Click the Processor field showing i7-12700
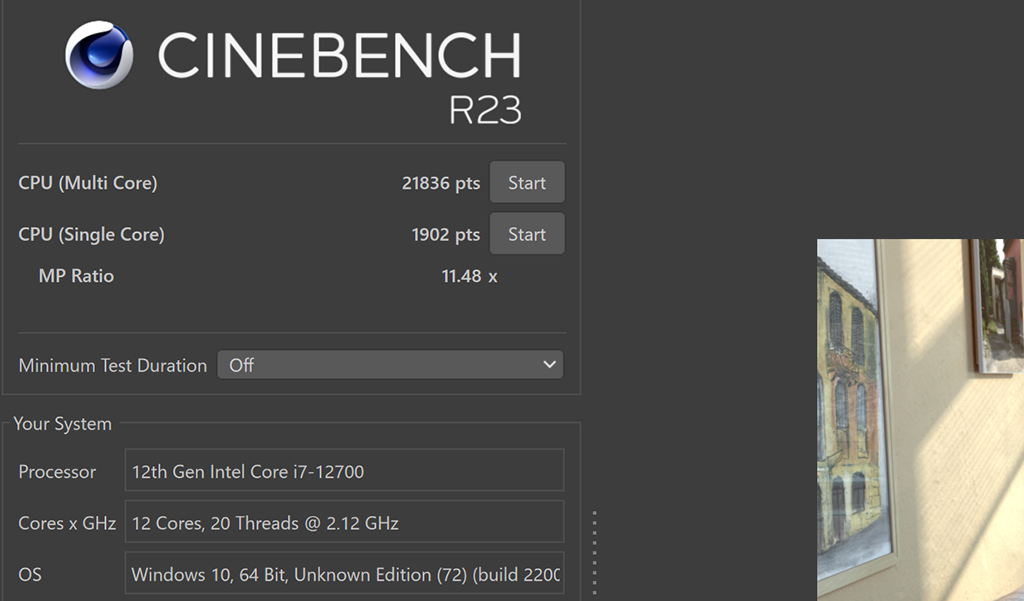 point(344,470)
